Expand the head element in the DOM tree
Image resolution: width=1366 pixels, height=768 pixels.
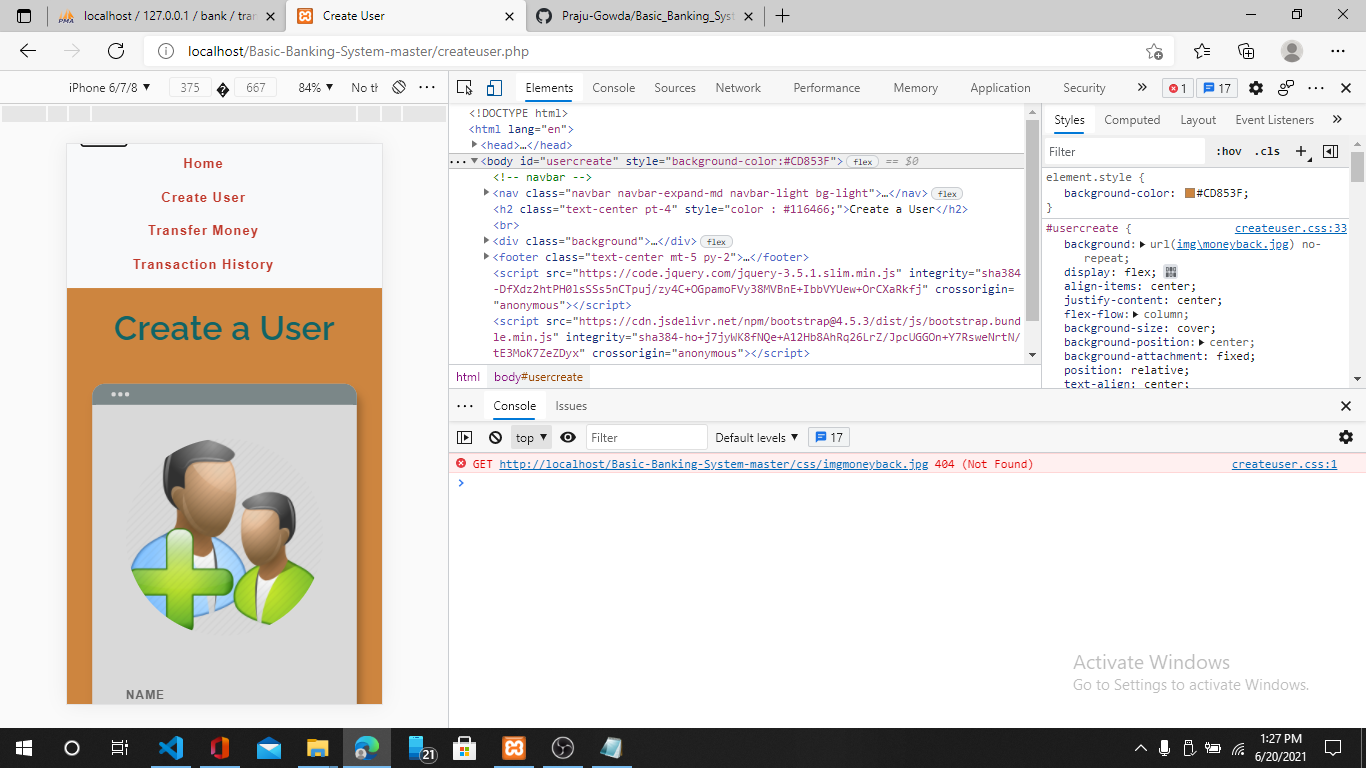pyautogui.click(x=475, y=145)
